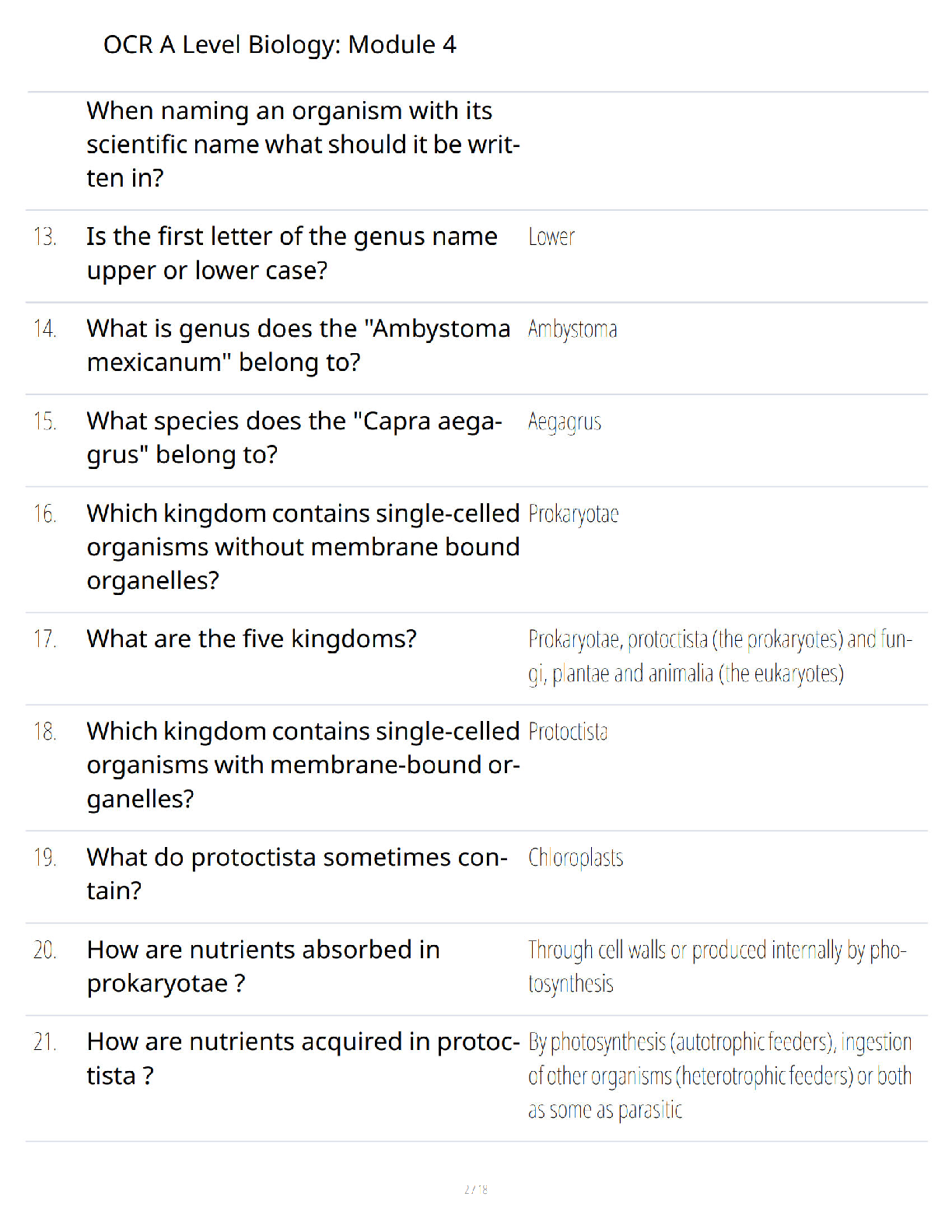
Task: Click the page number at the bottom
Action: [476, 1189]
